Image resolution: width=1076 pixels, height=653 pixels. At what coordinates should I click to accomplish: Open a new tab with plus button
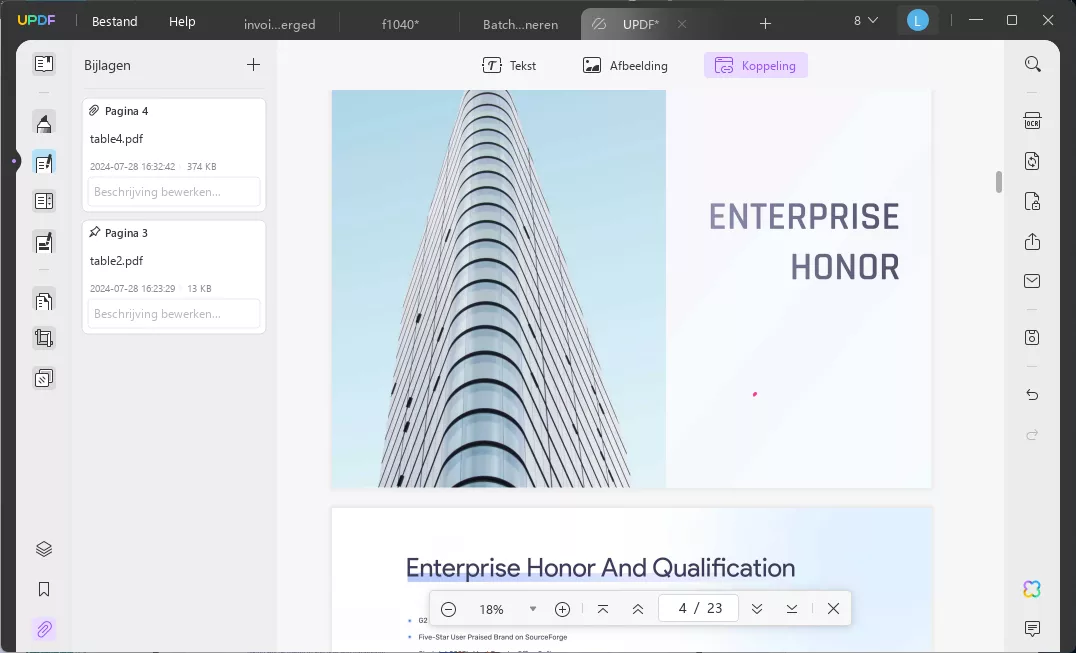coord(765,24)
